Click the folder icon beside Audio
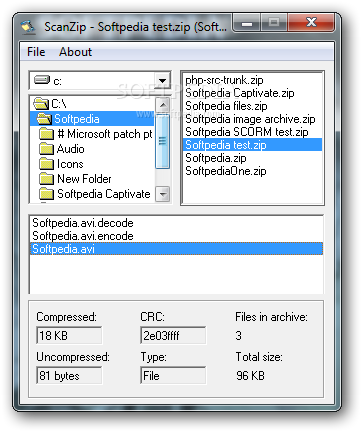This screenshot has width=362, height=432. pyautogui.click(x=46, y=149)
